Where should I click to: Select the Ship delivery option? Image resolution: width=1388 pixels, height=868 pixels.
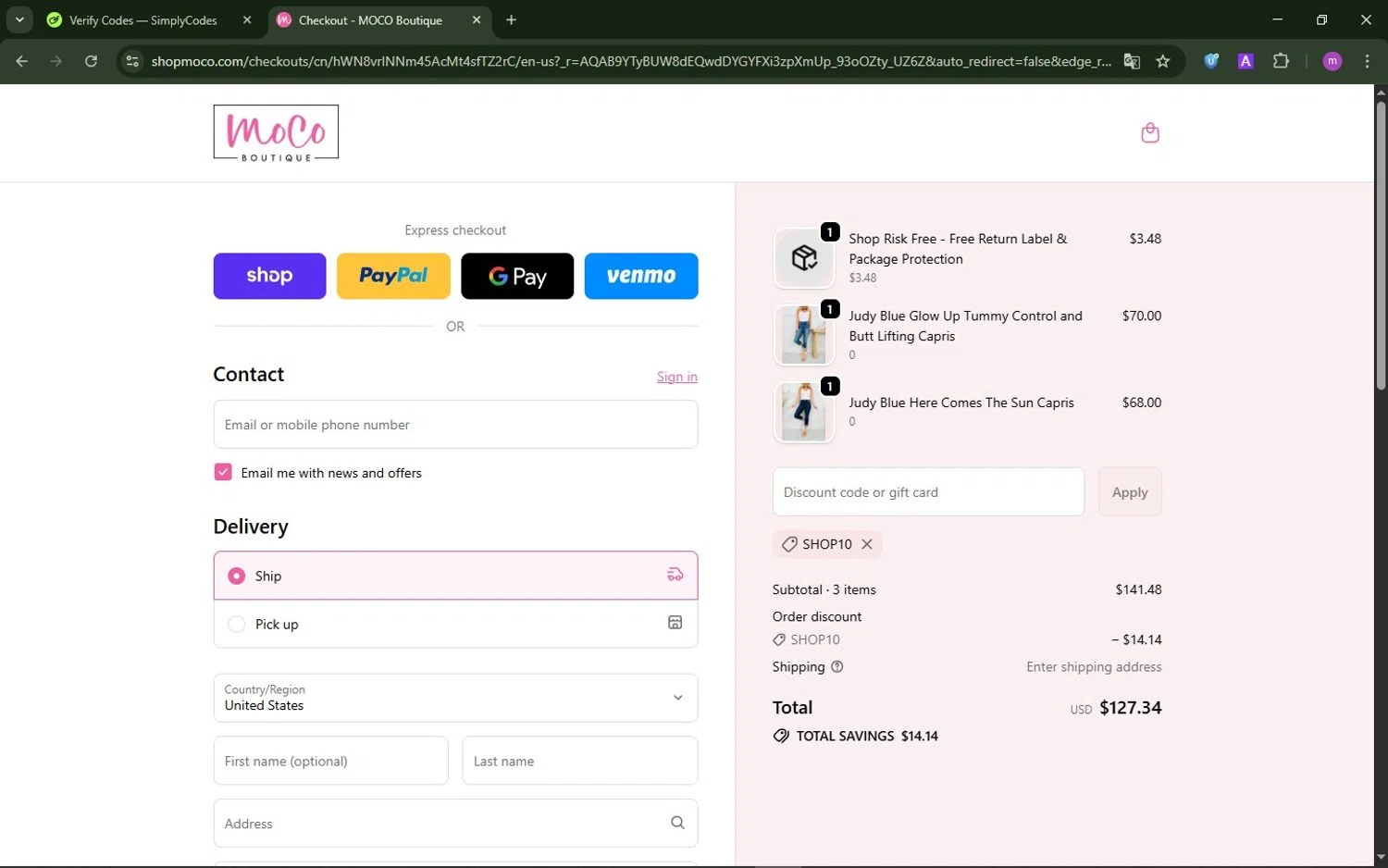(455, 576)
